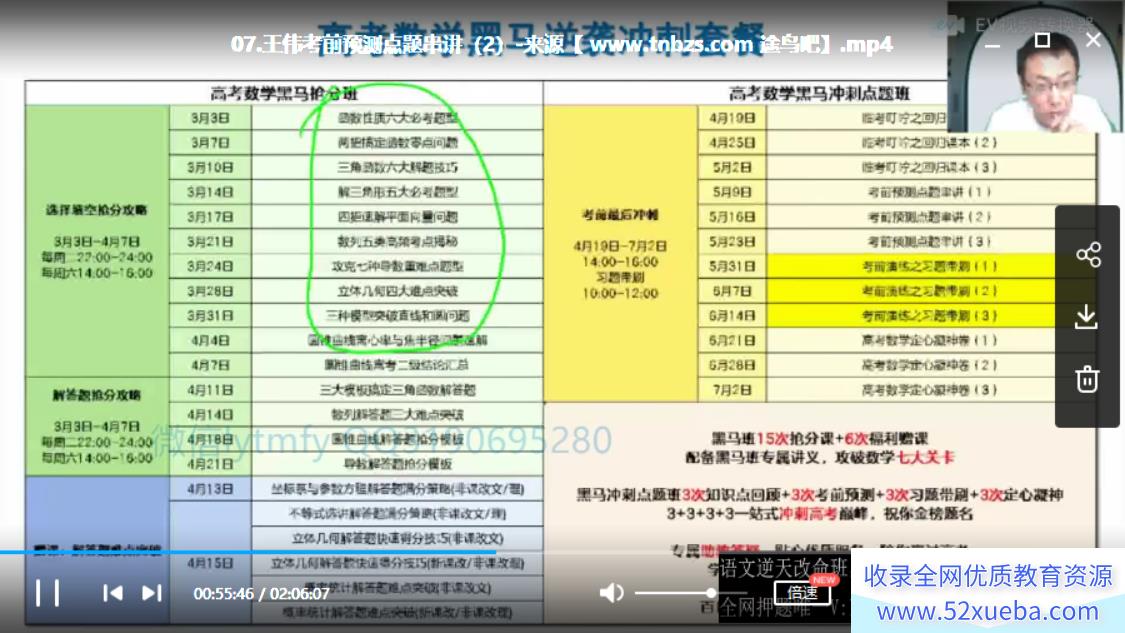Screen dimensions: 1125x633
Task: Share this video using the share icon
Action: coord(1088,255)
